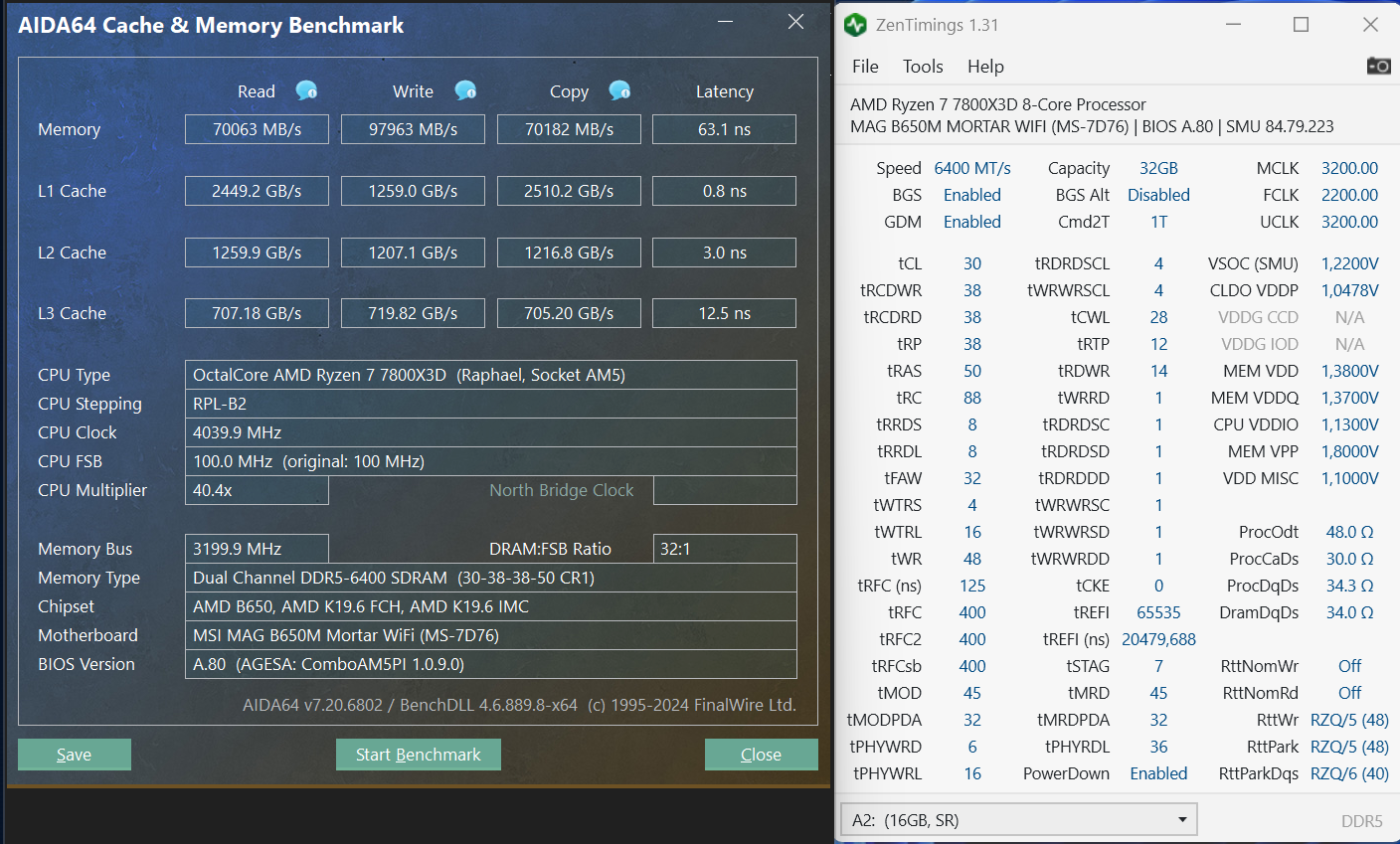
Task: Click the Close button at bottom of AIDA64
Action: point(762,755)
